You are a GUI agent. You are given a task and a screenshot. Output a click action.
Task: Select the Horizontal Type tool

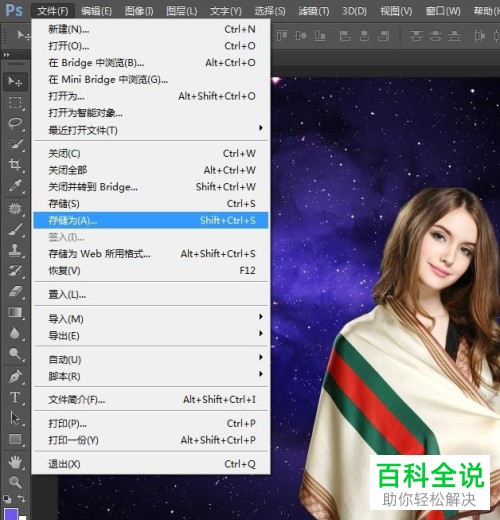coord(15,397)
